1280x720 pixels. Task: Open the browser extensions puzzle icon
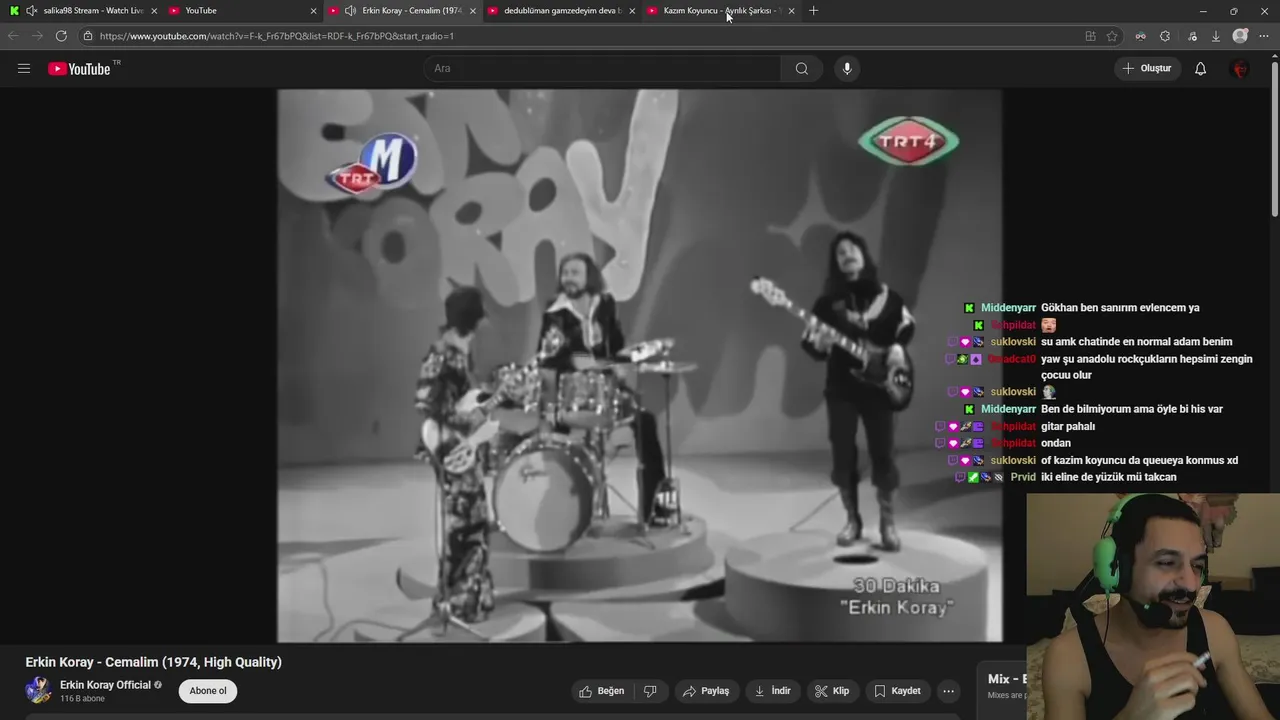coord(1165,36)
